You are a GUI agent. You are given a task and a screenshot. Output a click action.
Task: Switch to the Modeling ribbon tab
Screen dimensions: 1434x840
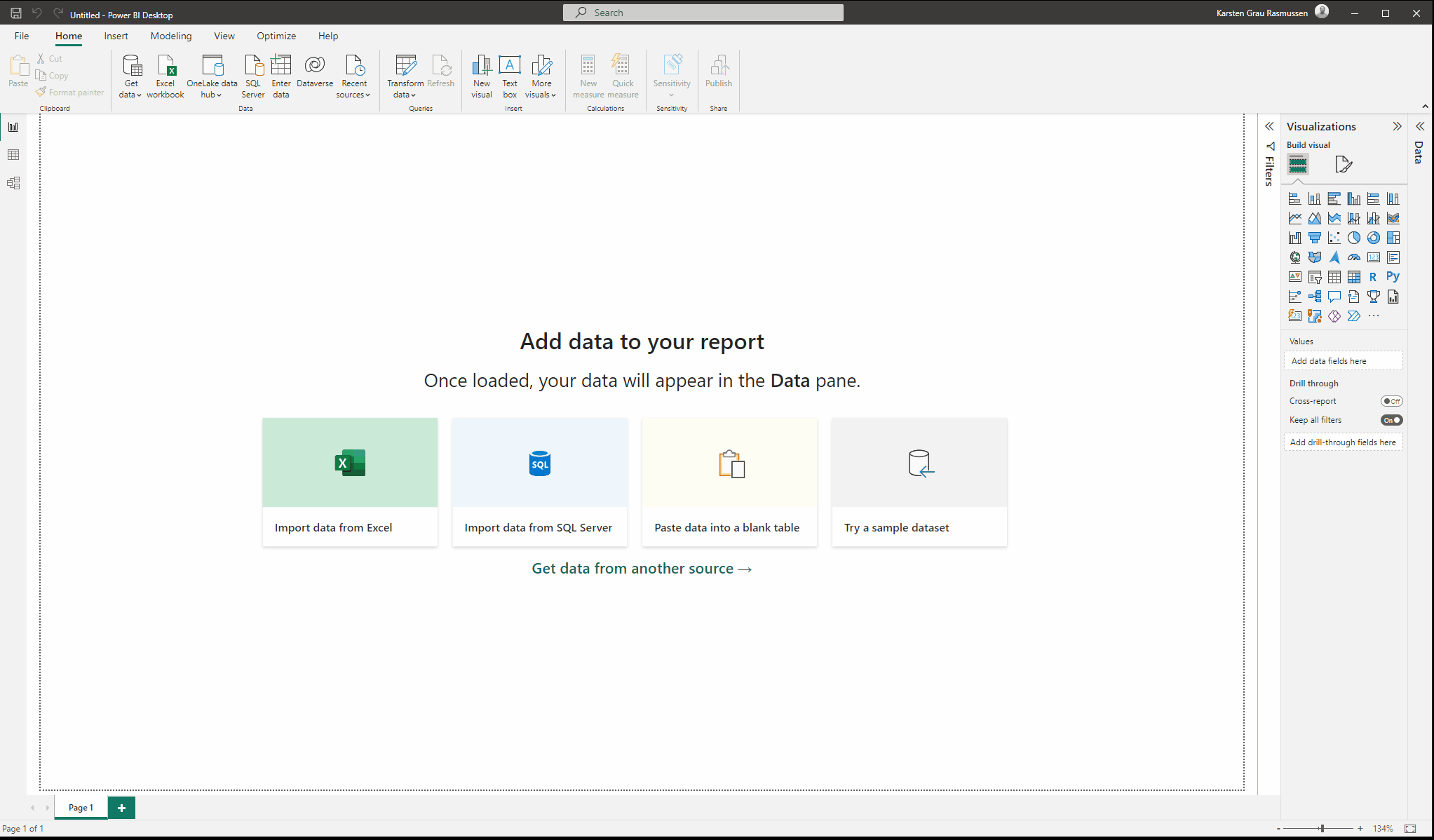click(171, 36)
